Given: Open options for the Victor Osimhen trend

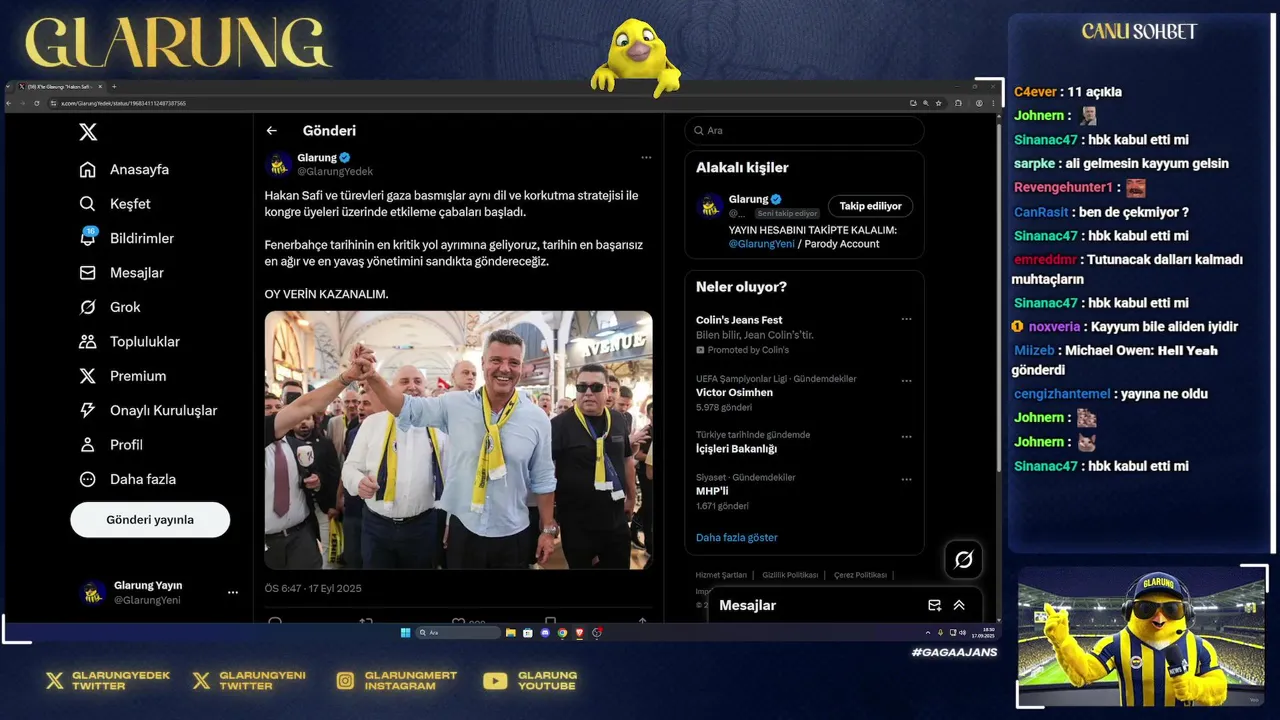Looking at the screenshot, I should click(906, 381).
